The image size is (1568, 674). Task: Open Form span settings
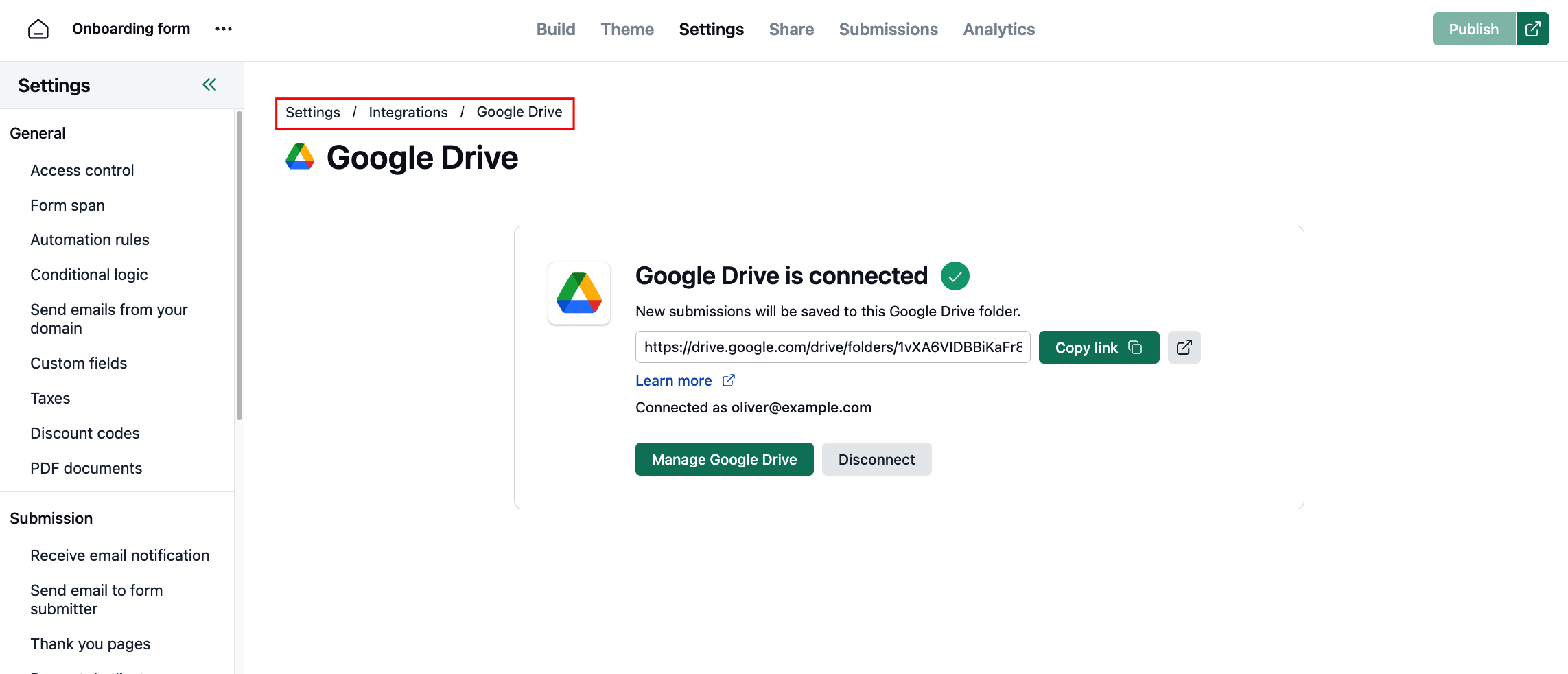coord(68,205)
